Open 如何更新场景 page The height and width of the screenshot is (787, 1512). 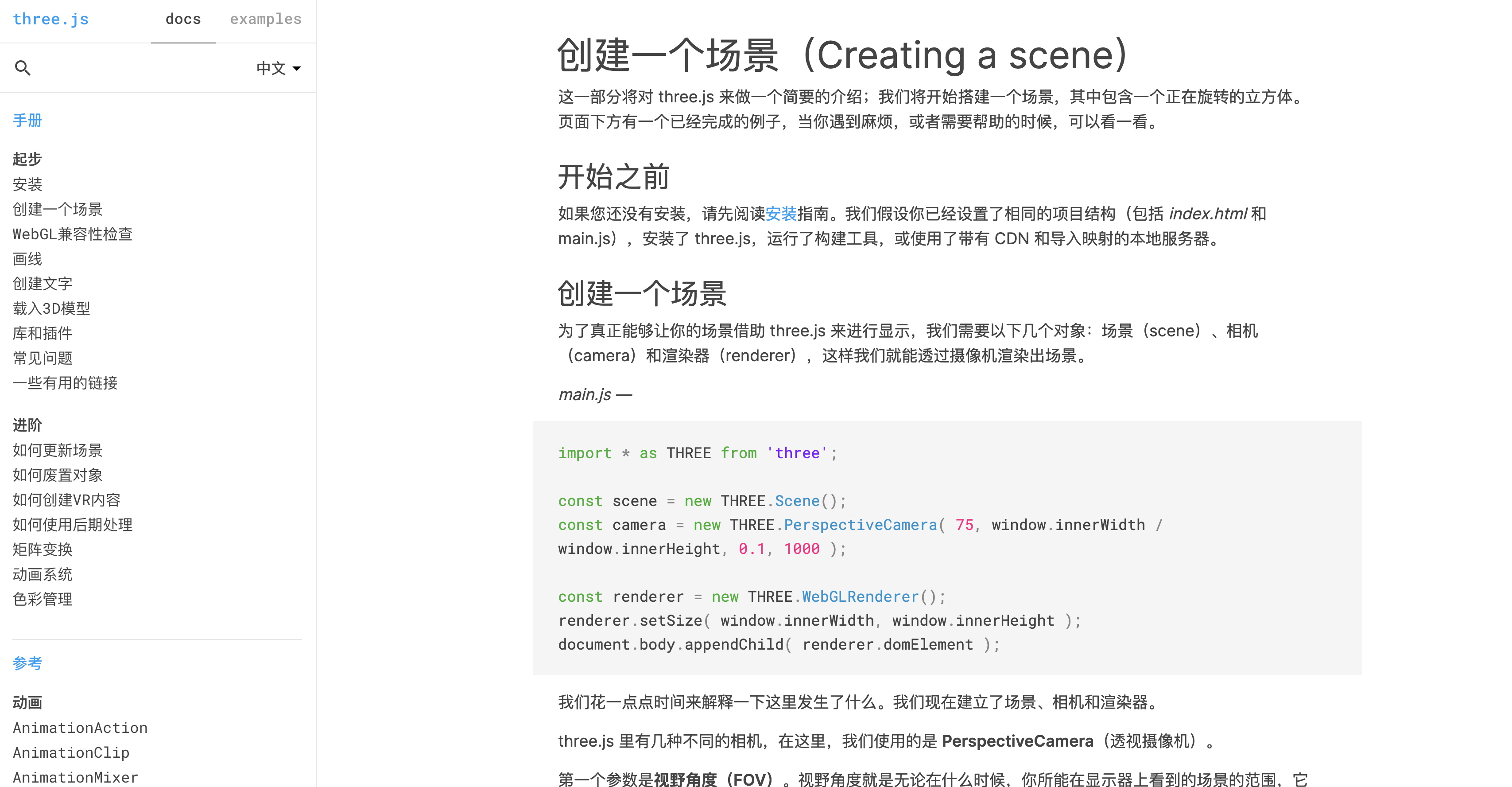pos(58,451)
